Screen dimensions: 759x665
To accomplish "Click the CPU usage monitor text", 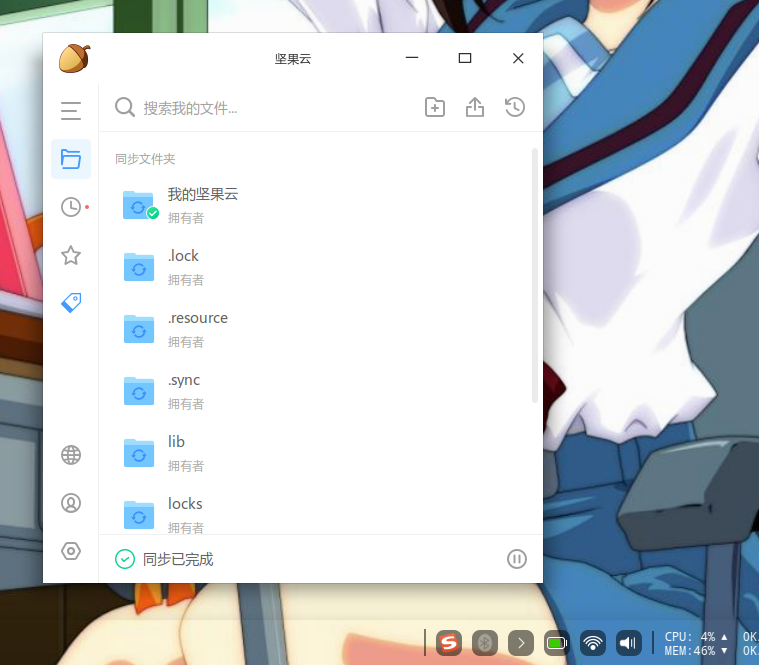I will click(690, 636).
